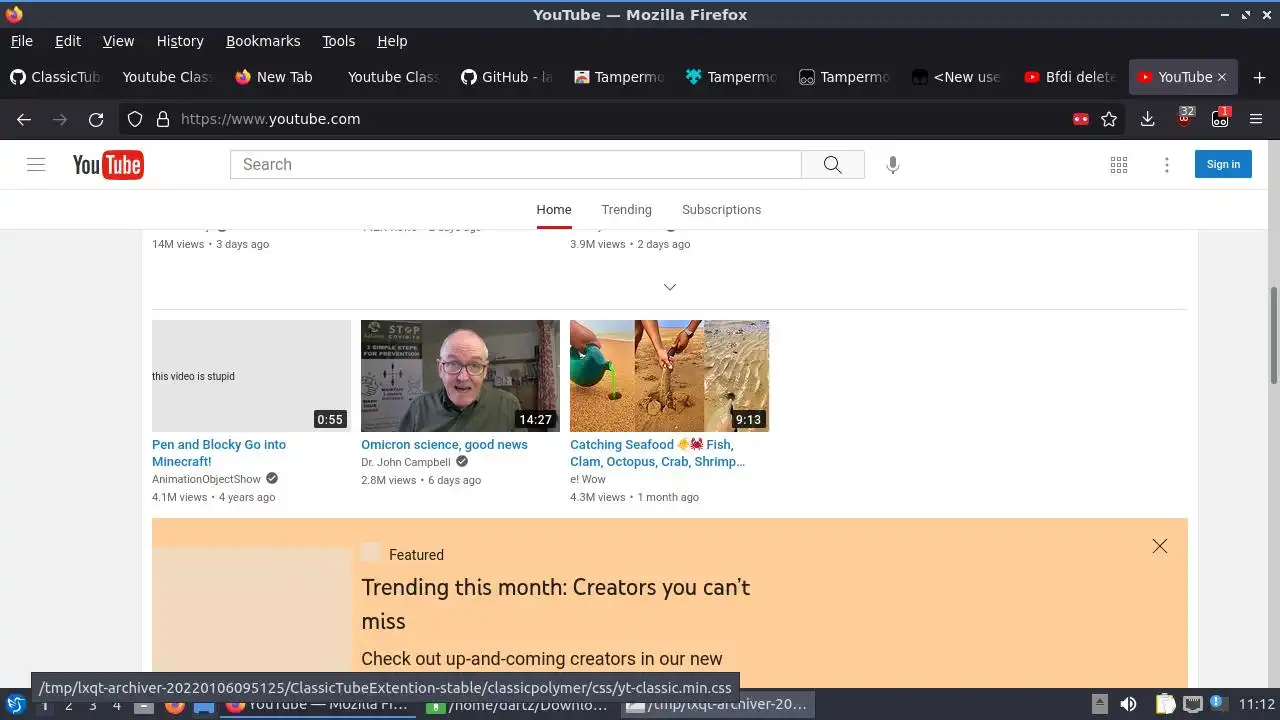Switch to virtual desktop 2

[69, 705]
